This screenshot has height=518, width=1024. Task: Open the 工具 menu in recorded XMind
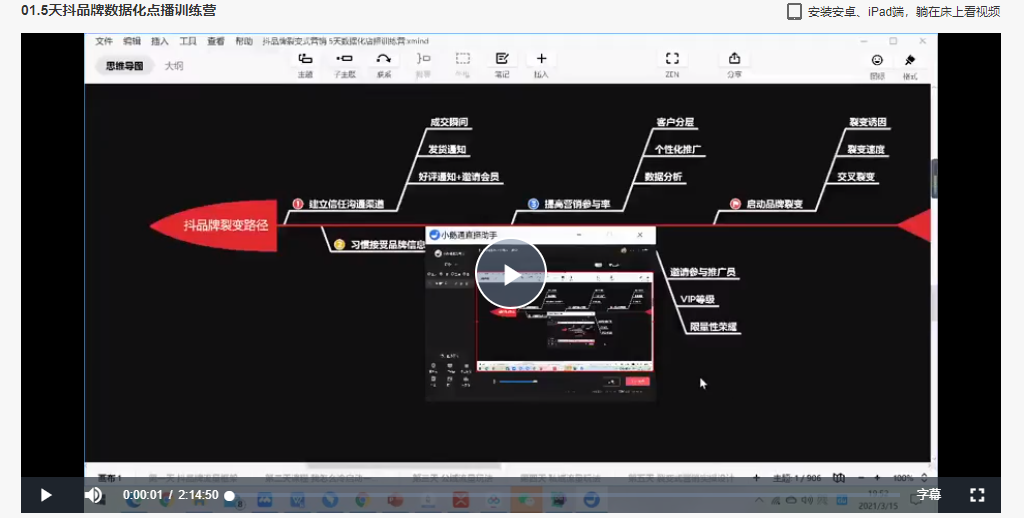pyautogui.click(x=188, y=41)
